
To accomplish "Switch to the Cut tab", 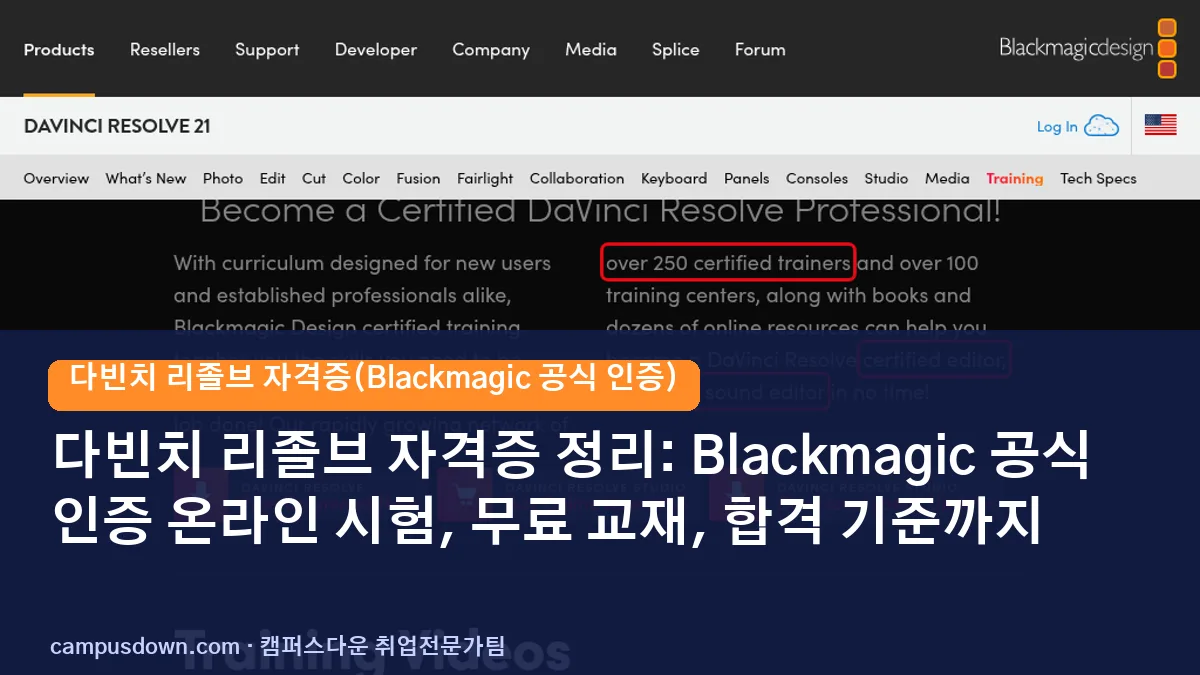I will (x=314, y=178).
